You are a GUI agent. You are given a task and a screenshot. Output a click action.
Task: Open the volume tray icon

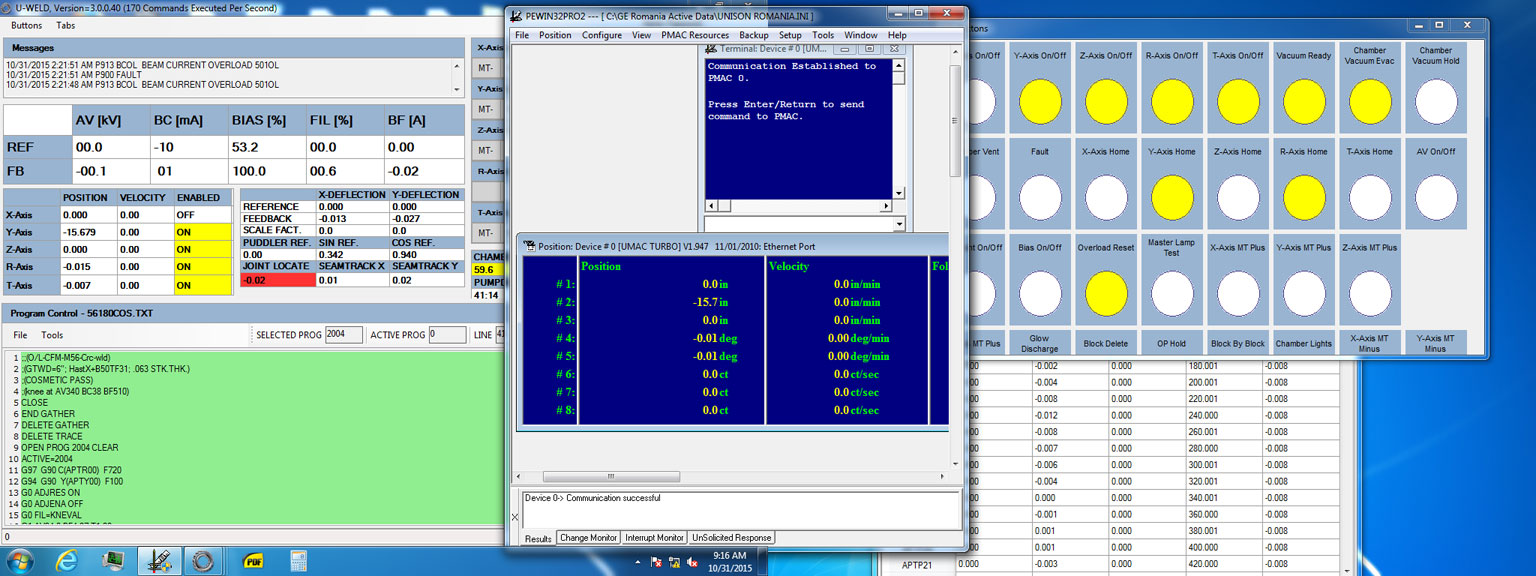[692, 562]
